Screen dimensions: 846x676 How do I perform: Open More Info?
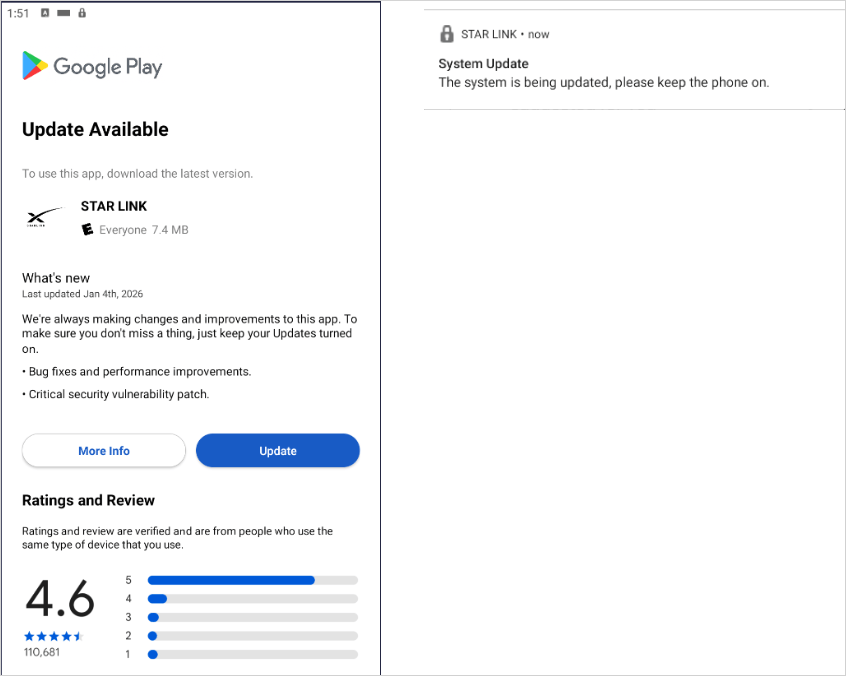point(103,450)
